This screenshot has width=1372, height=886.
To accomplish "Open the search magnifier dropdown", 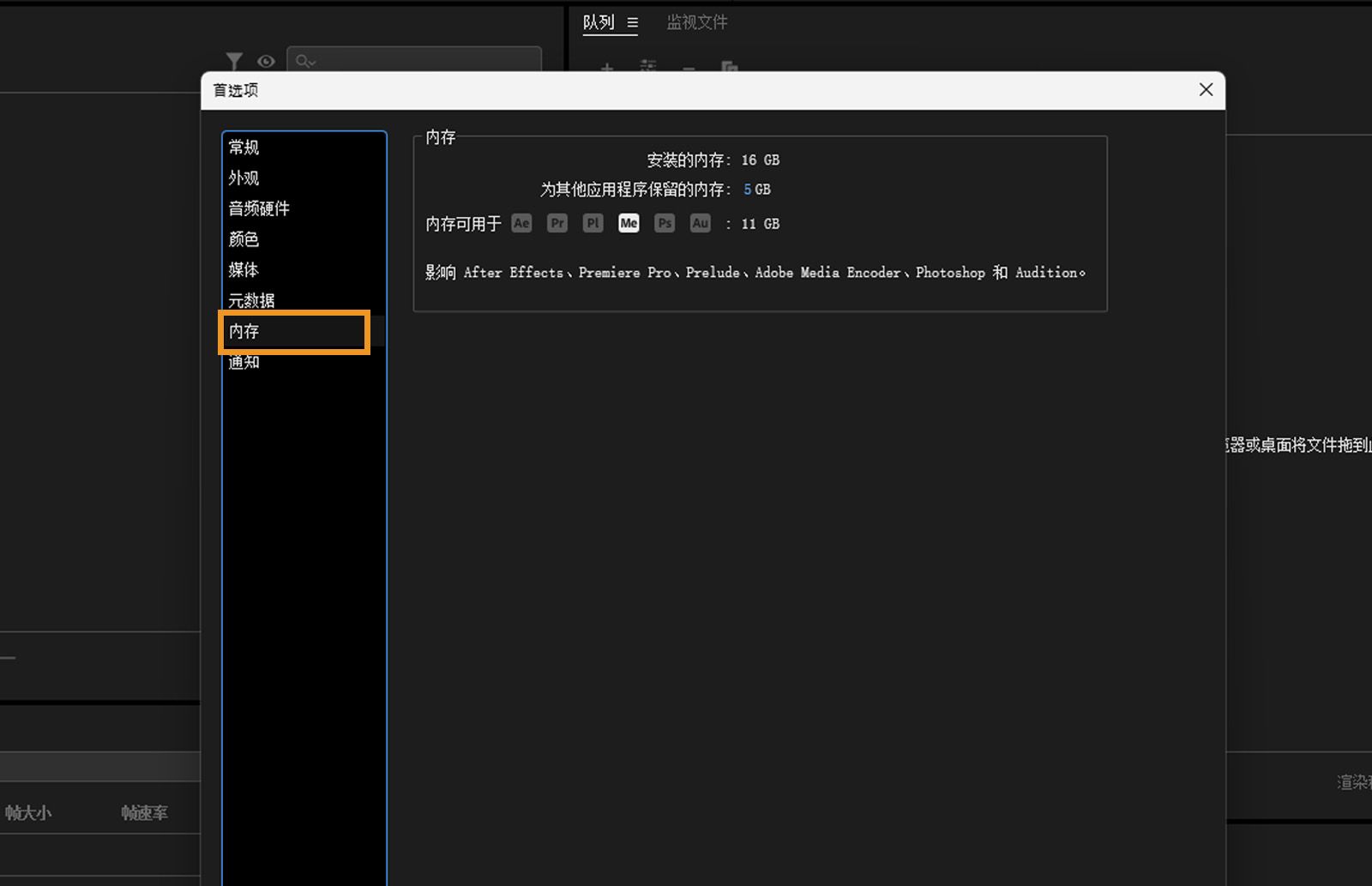I will [306, 61].
